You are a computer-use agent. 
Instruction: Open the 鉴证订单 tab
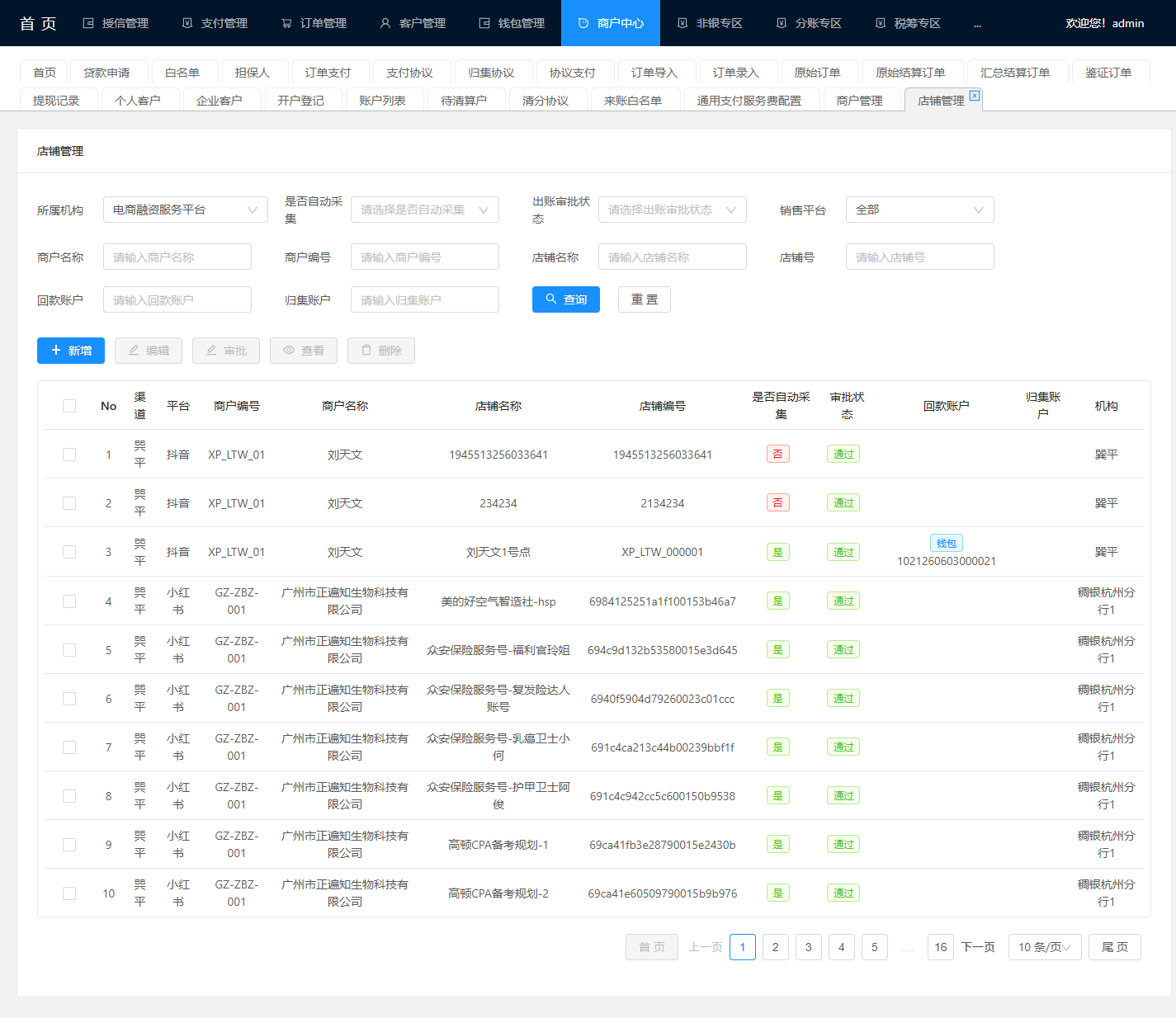[x=1108, y=73]
